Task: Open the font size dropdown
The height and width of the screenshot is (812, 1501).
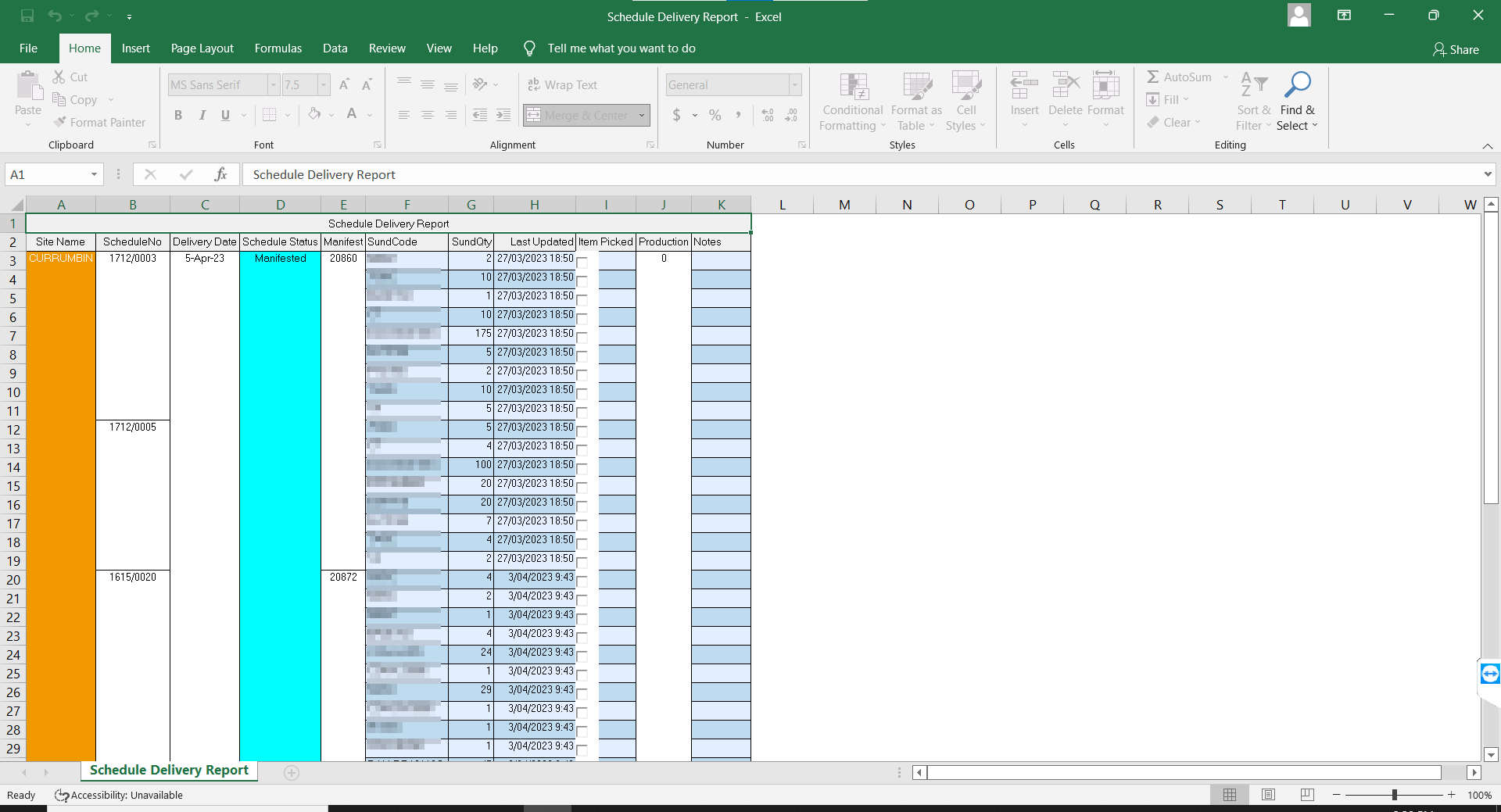Action: [323, 84]
